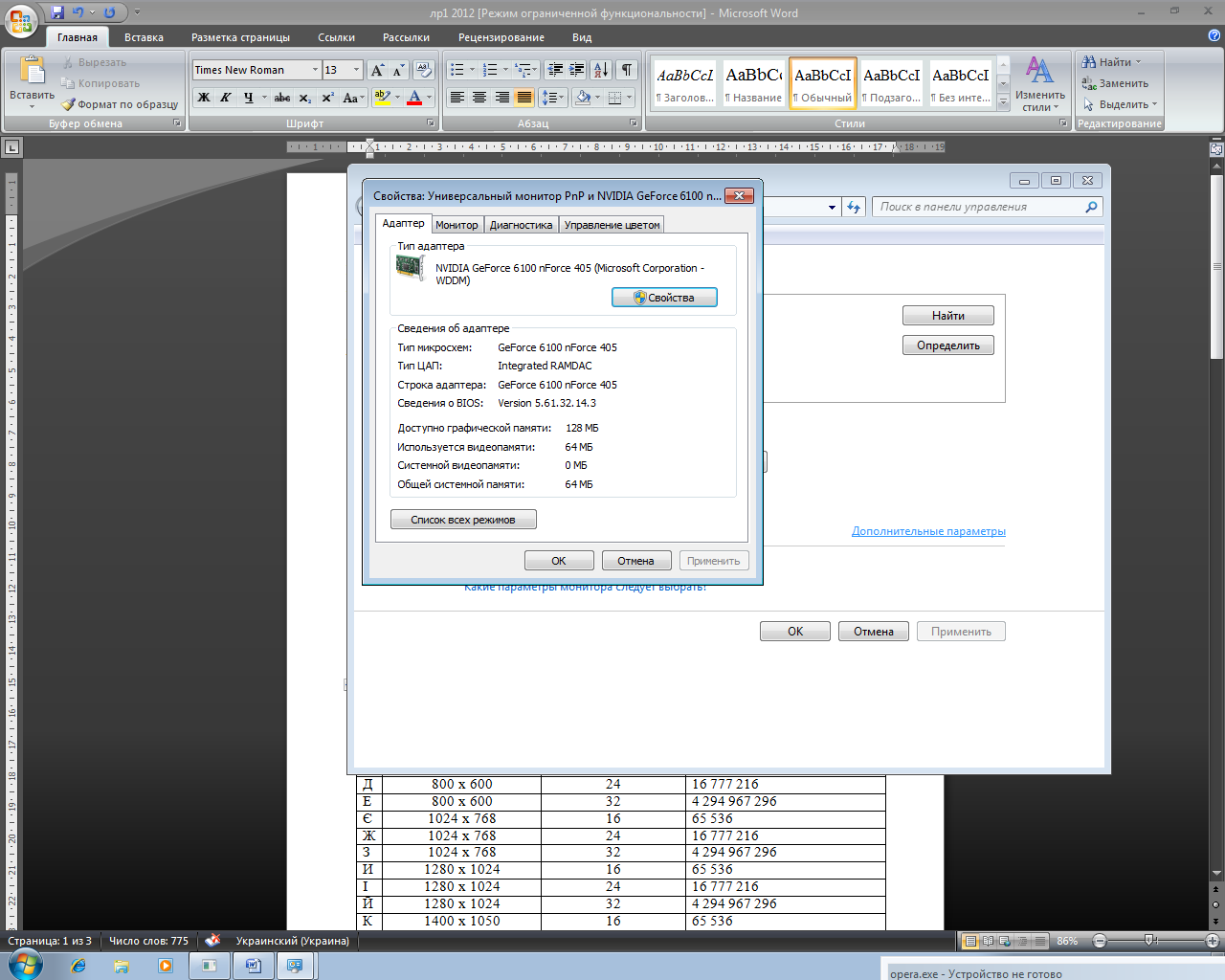Click the Grow Font icon
Screen dimensions: 1225x980
pos(377,70)
